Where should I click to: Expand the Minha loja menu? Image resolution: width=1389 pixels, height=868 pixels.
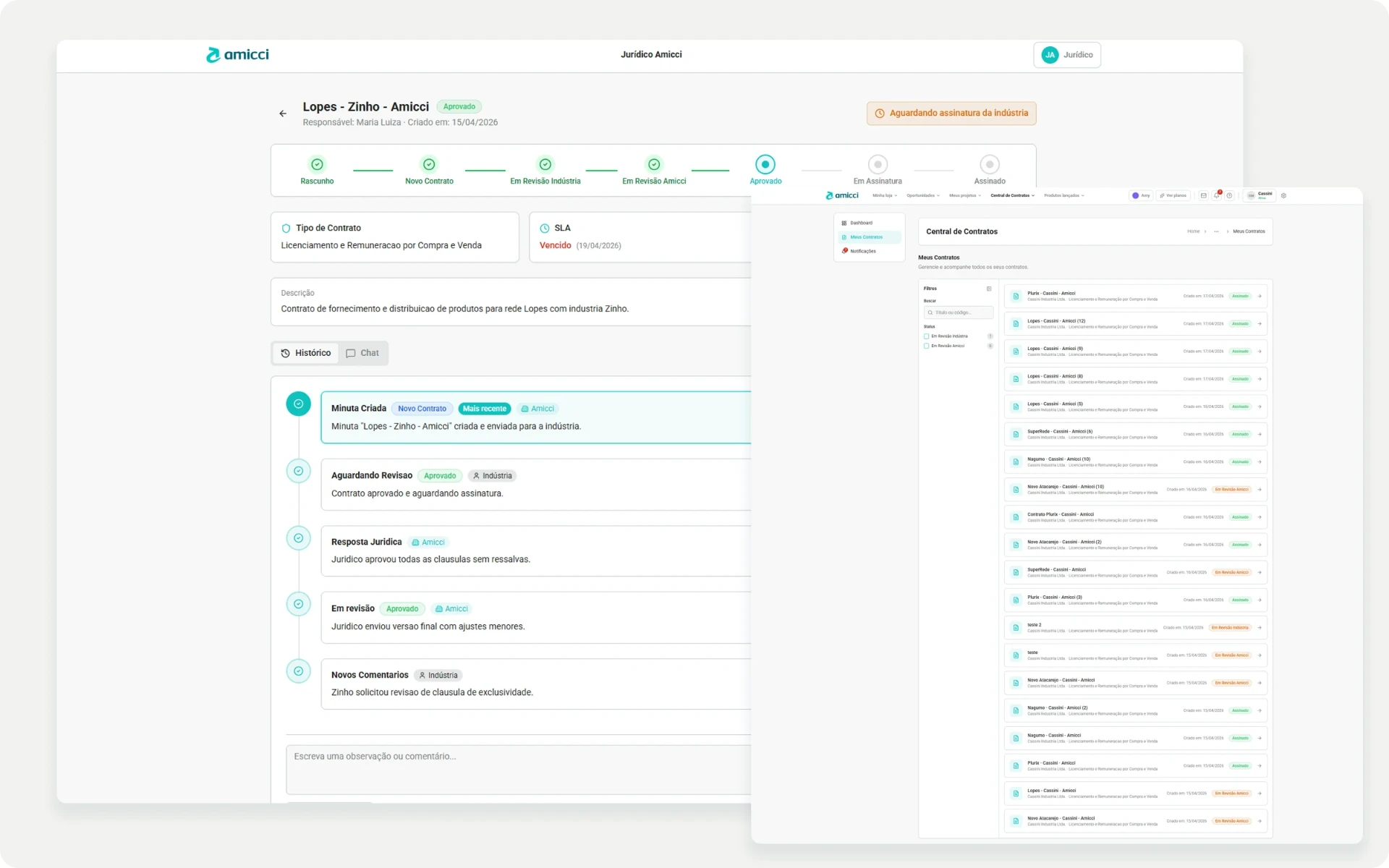(884, 195)
